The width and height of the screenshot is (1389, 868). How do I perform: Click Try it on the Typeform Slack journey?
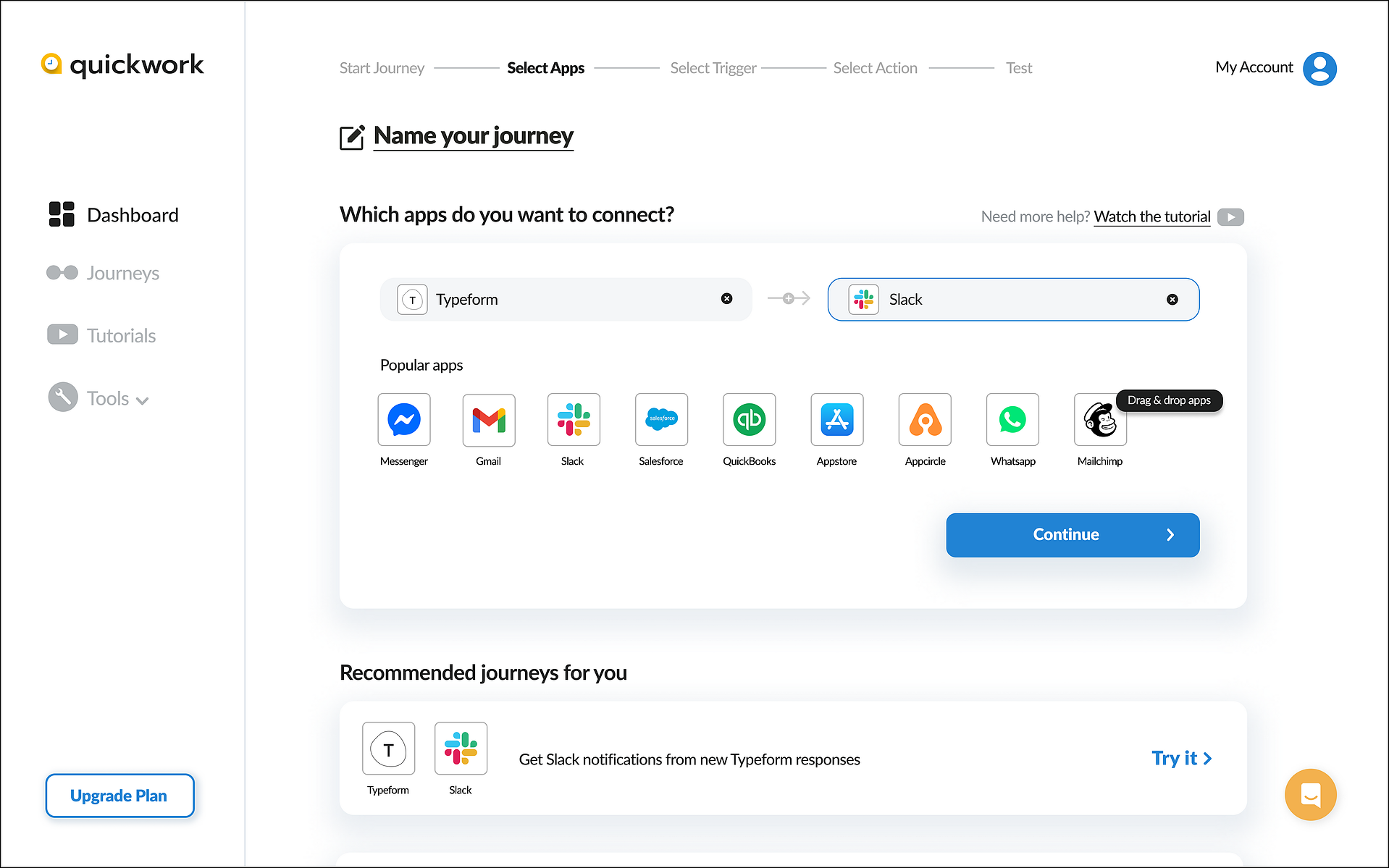1182,758
